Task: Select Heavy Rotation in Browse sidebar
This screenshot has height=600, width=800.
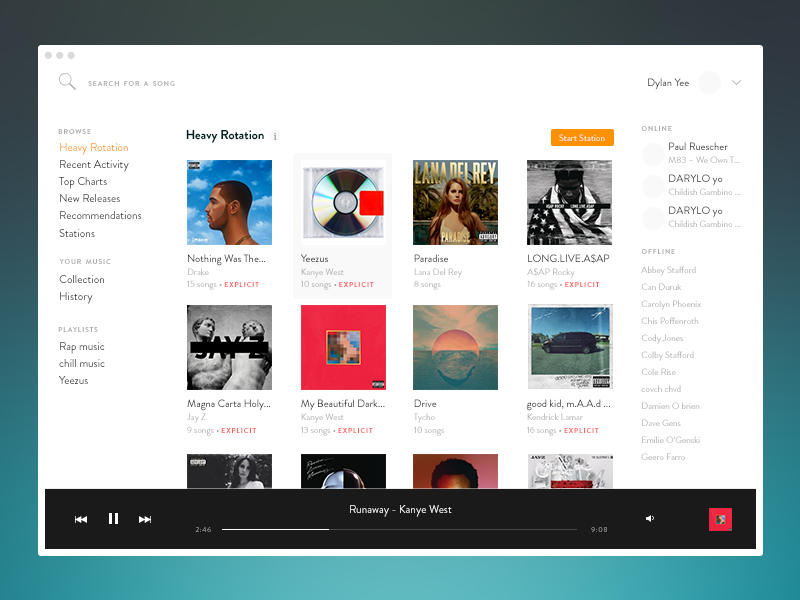Action: (x=94, y=147)
